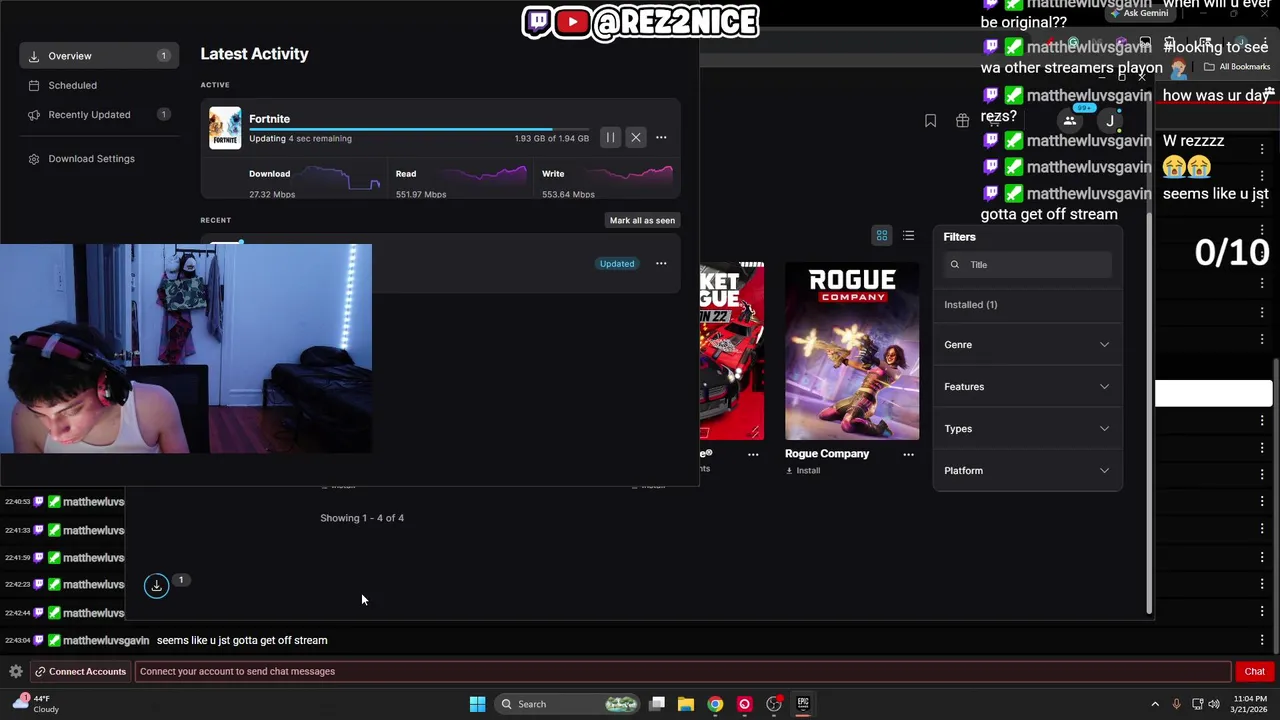1280x720 pixels.
Task: Open Windows Start menu
Action: coord(477,704)
